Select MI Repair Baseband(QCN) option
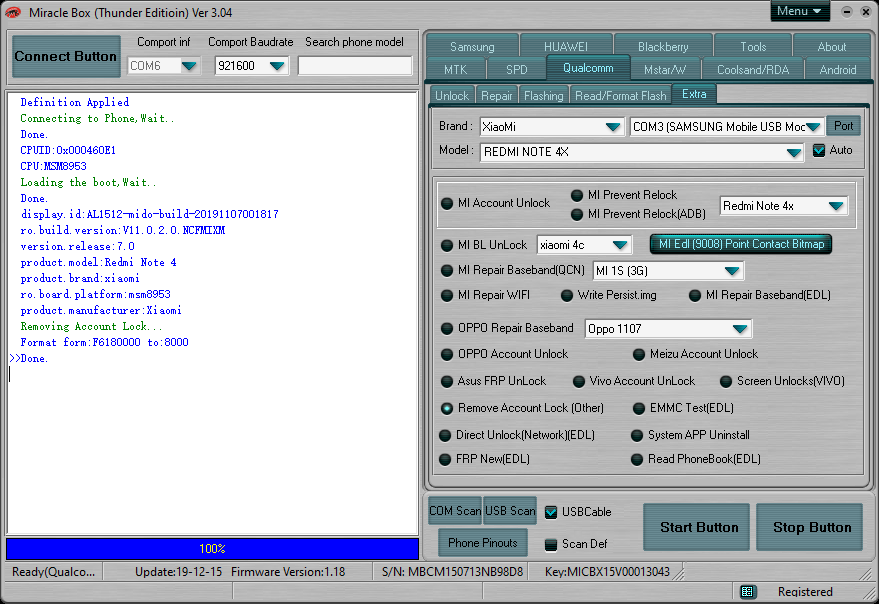 point(447,270)
